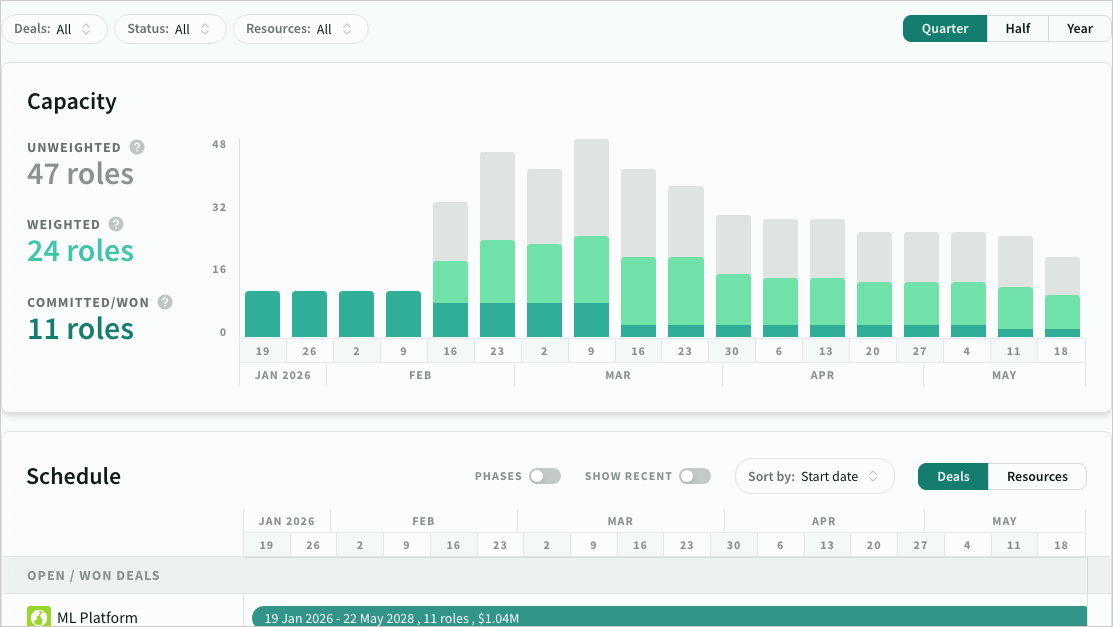Change the Sort by Start date option
1113x627 pixels.
814,476
